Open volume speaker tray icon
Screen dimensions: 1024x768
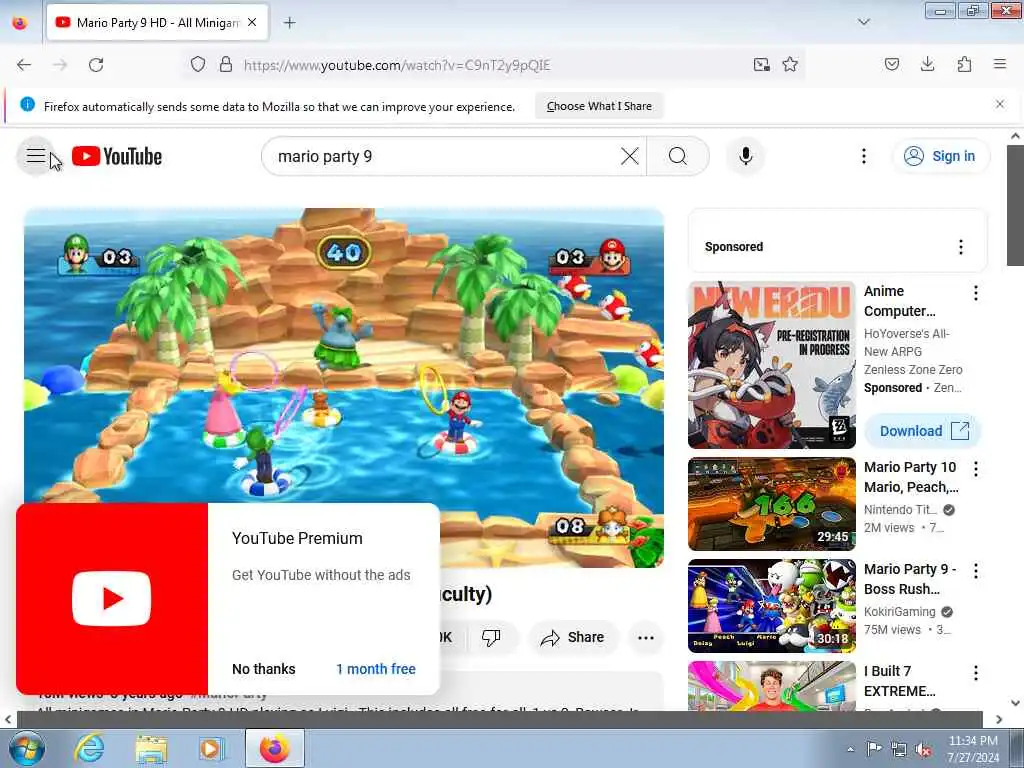coord(923,750)
